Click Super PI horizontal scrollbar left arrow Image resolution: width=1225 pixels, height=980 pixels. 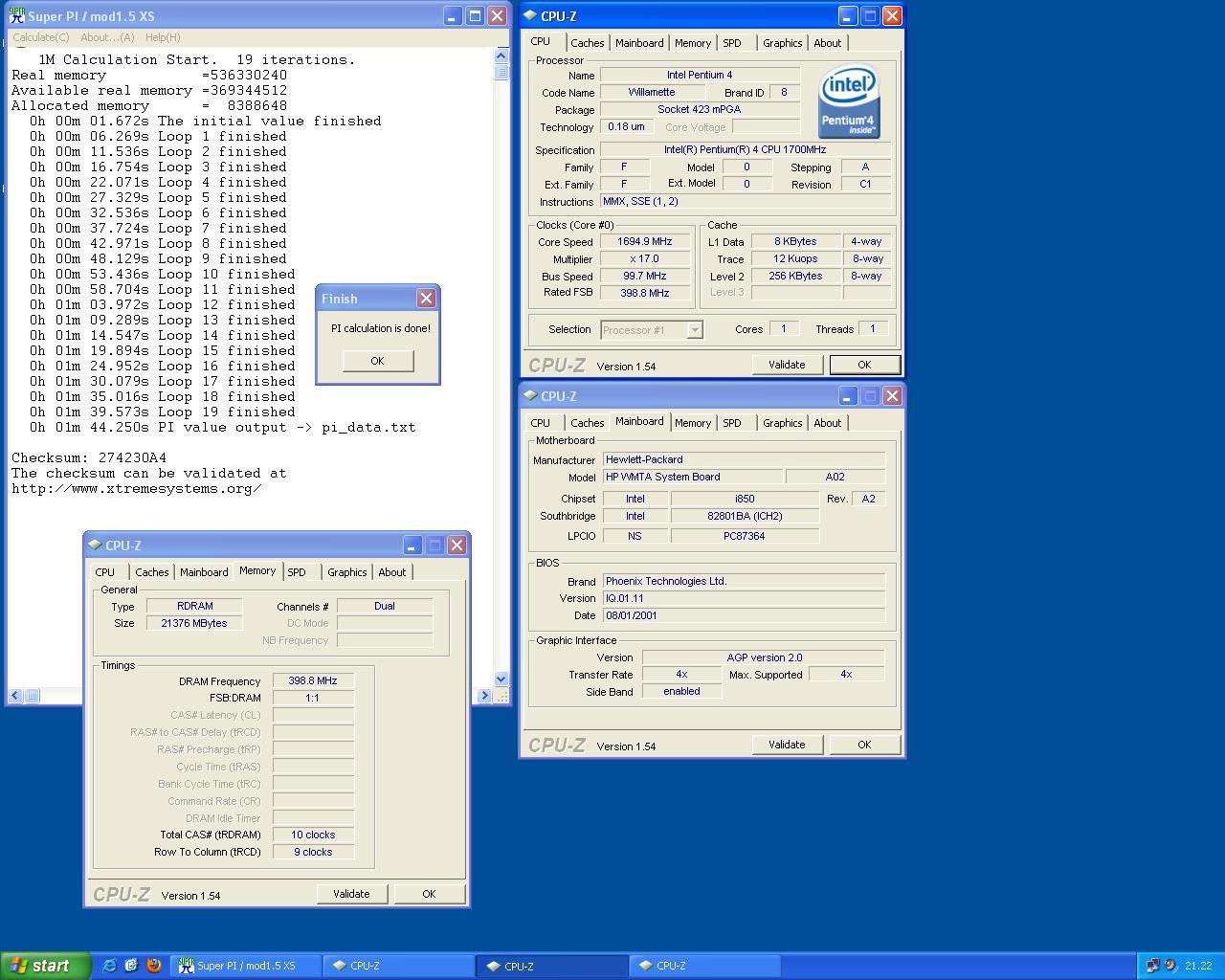tap(15, 696)
